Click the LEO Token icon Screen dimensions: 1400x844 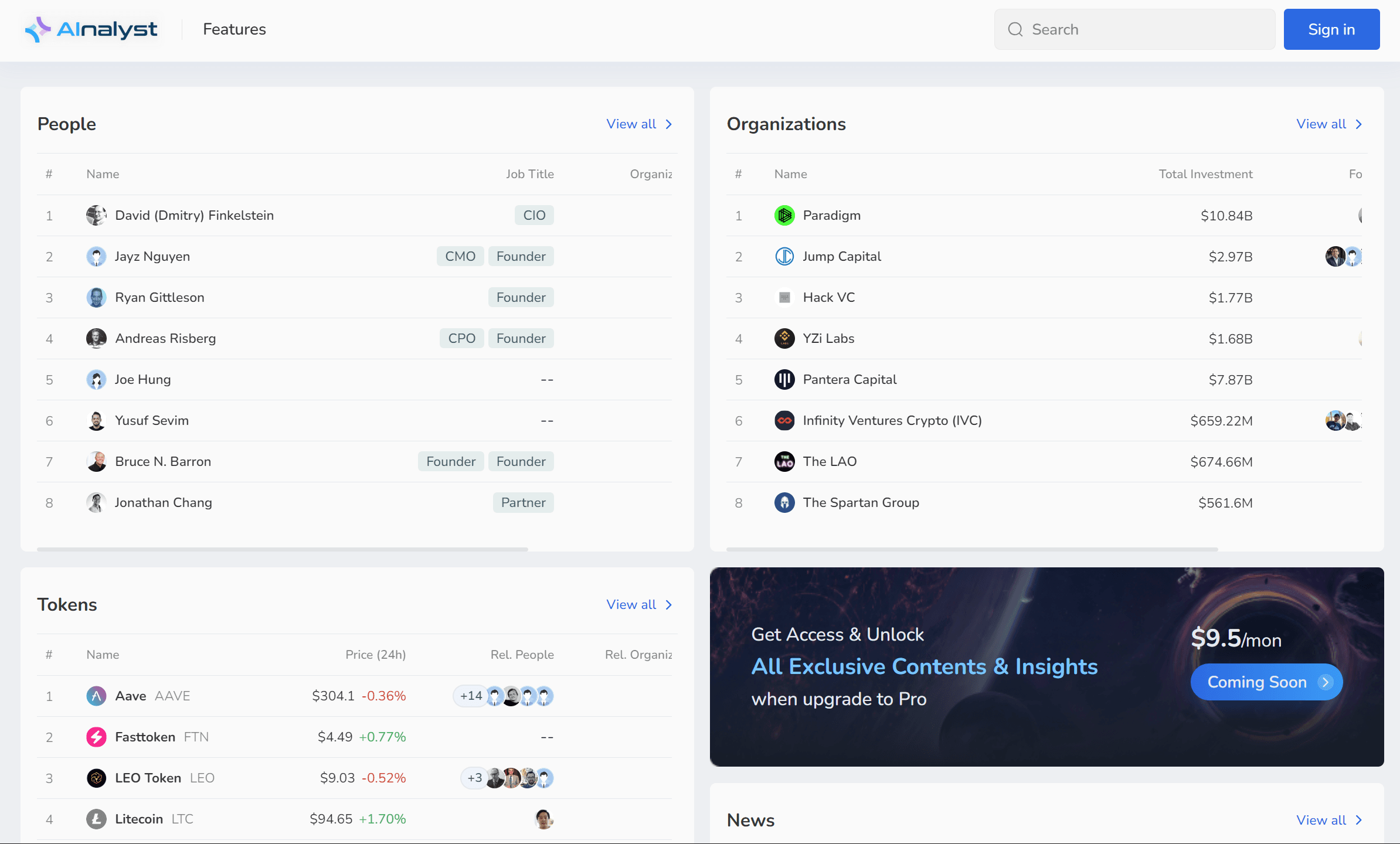click(x=96, y=778)
